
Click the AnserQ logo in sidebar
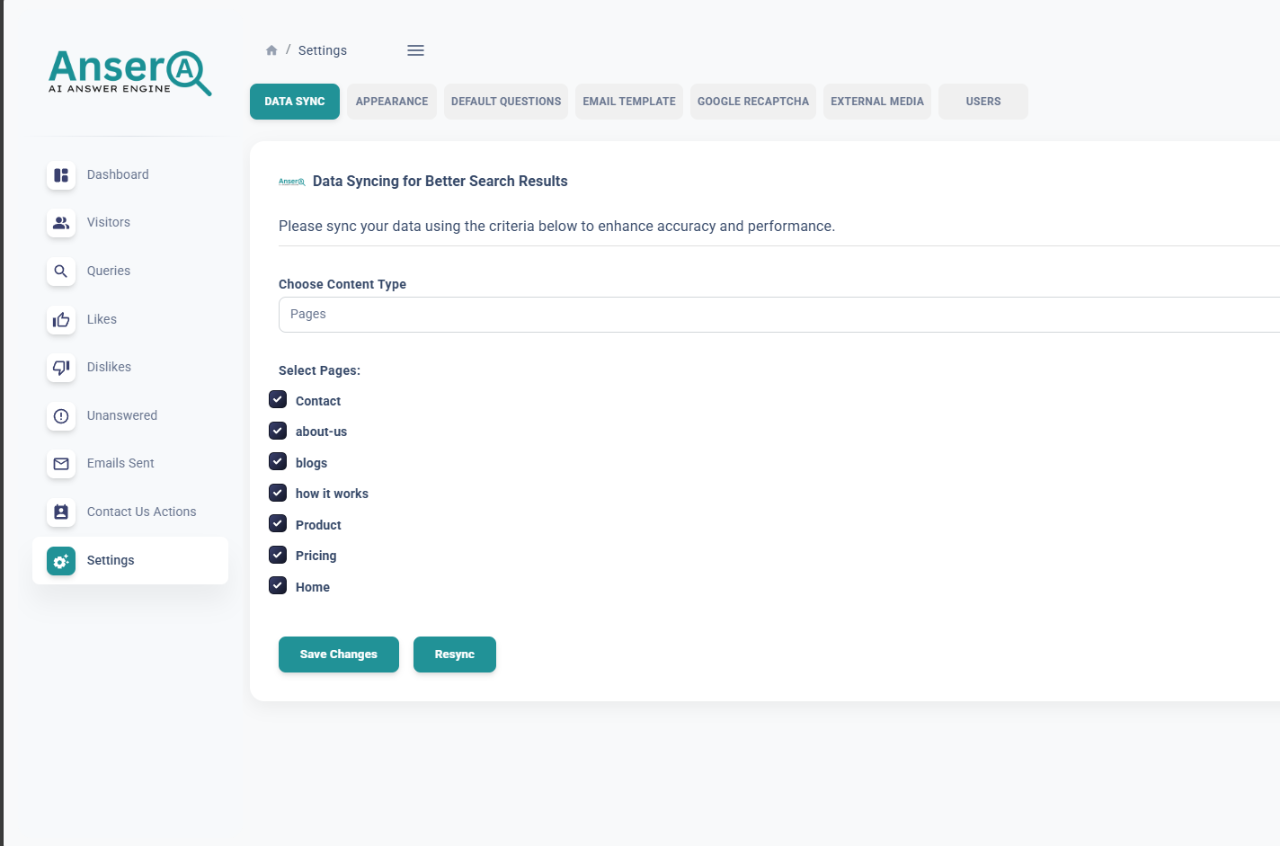[130, 73]
